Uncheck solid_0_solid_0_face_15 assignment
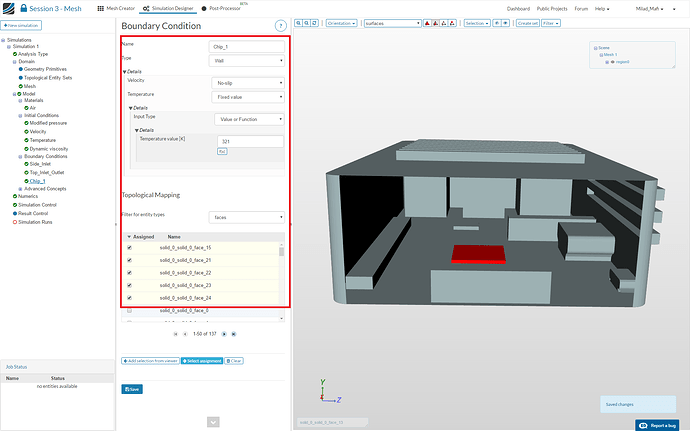 click(129, 247)
